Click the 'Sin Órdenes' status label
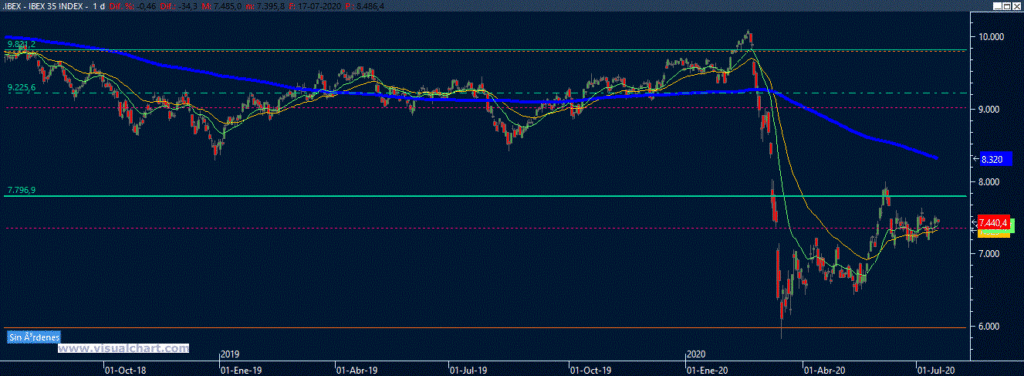 click(34, 337)
